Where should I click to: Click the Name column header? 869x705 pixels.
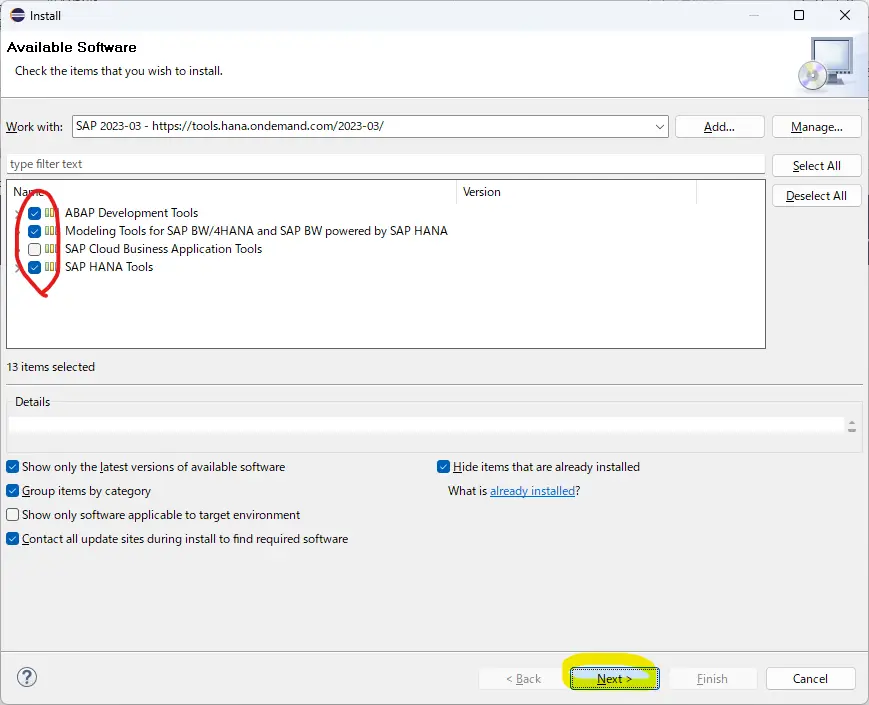click(x=232, y=192)
